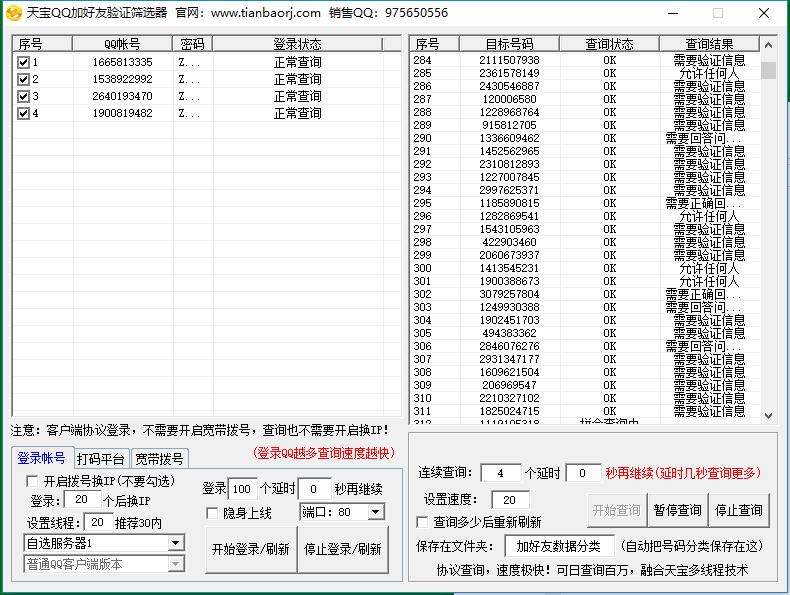Click the 连续查询 input field
Viewport: 790px width, 595px height.
pos(500,473)
